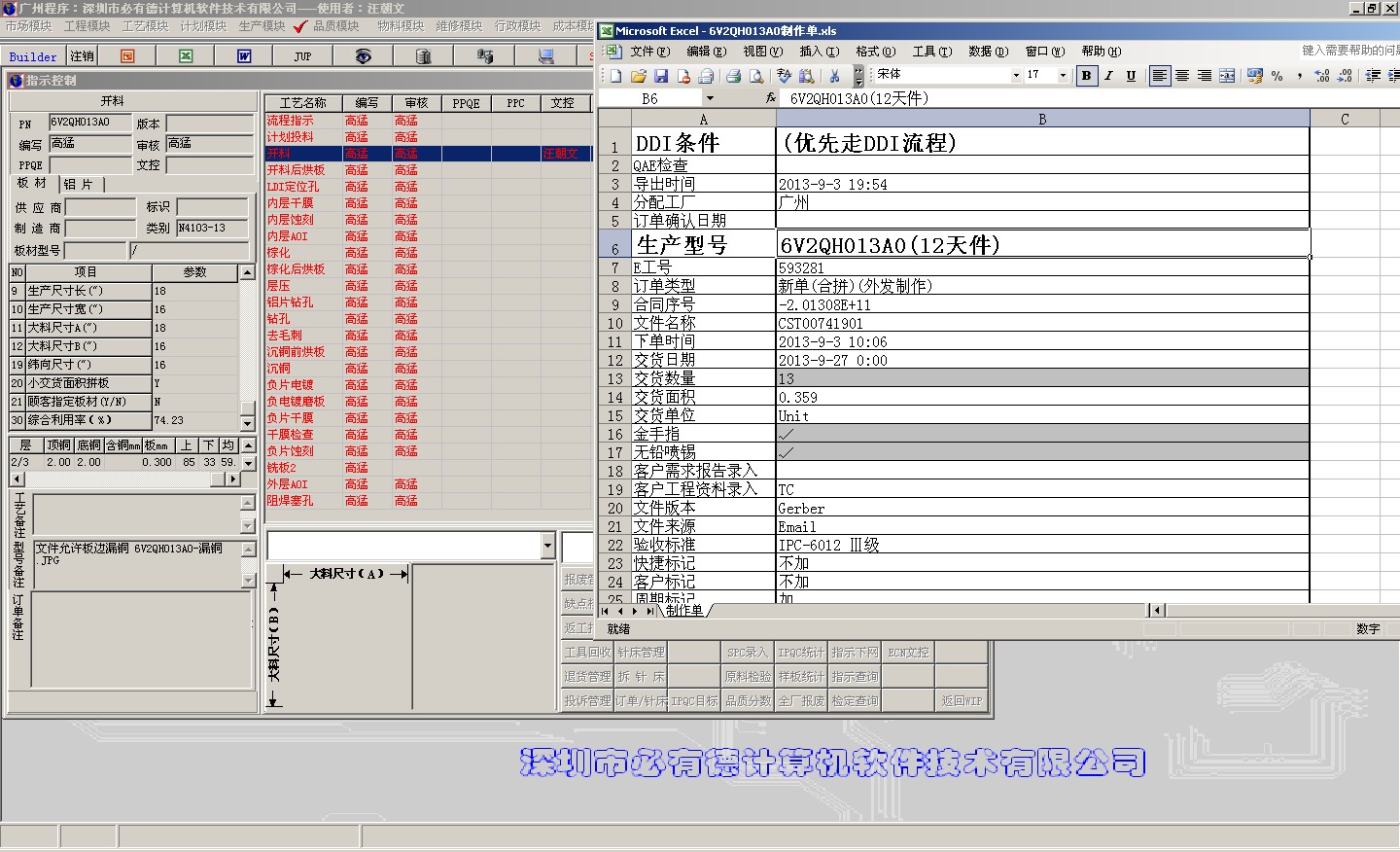Click the parameter table scroll down arrow
This screenshot has height=852, width=1400.
(248, 423)
